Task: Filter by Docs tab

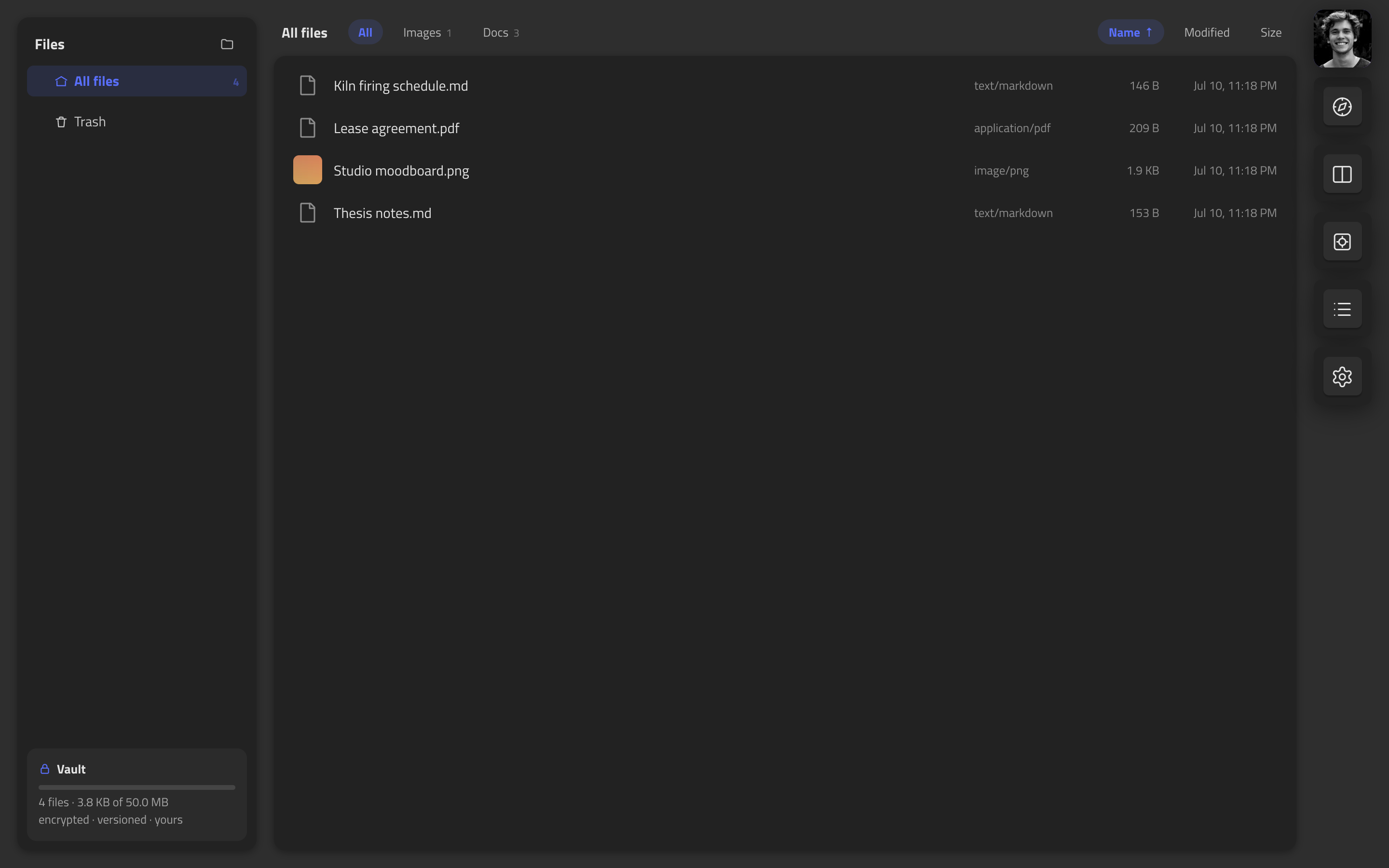Action: pos(501,33)
